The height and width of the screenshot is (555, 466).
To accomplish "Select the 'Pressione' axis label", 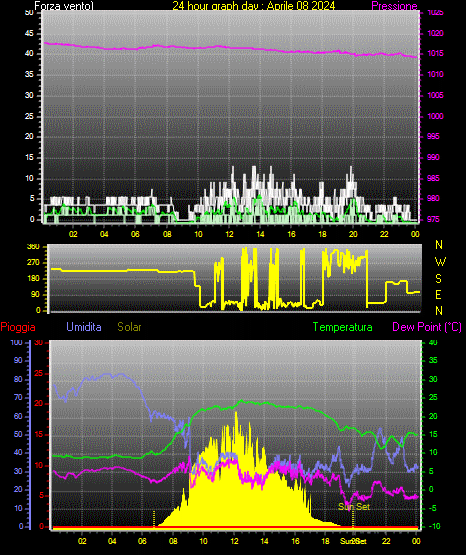I will pos(394,6).
